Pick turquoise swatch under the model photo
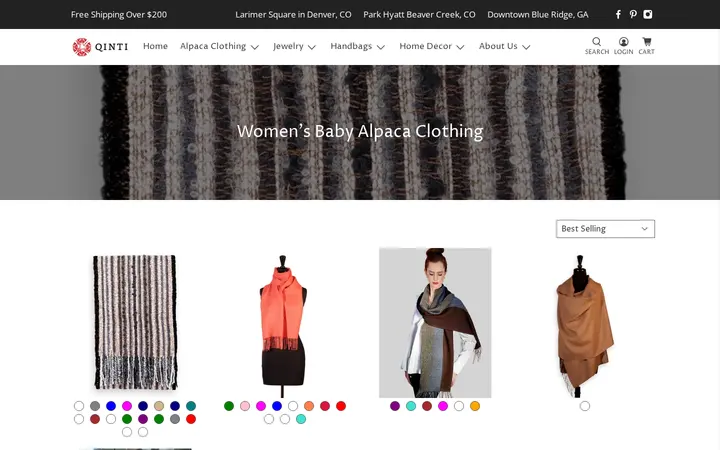 click(411, 406)
